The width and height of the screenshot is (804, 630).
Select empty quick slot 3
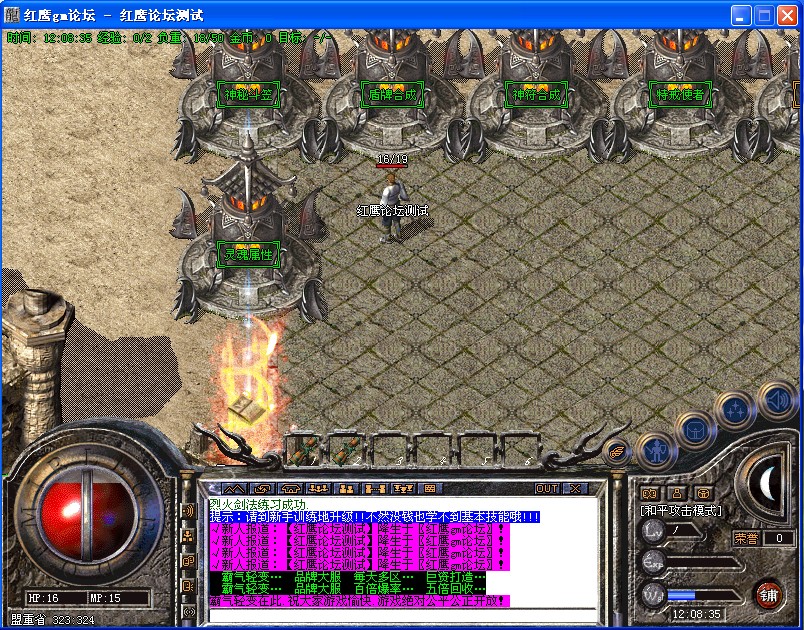[x=391, y=450]
